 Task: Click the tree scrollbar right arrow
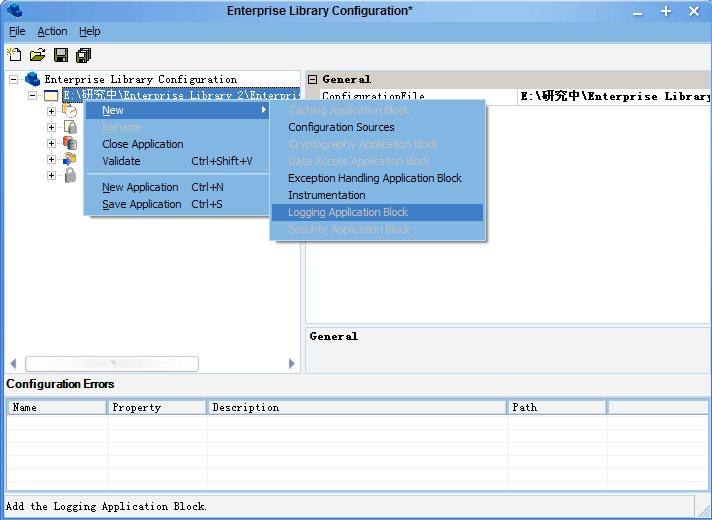pyautogui.click(x=292, y=363)
